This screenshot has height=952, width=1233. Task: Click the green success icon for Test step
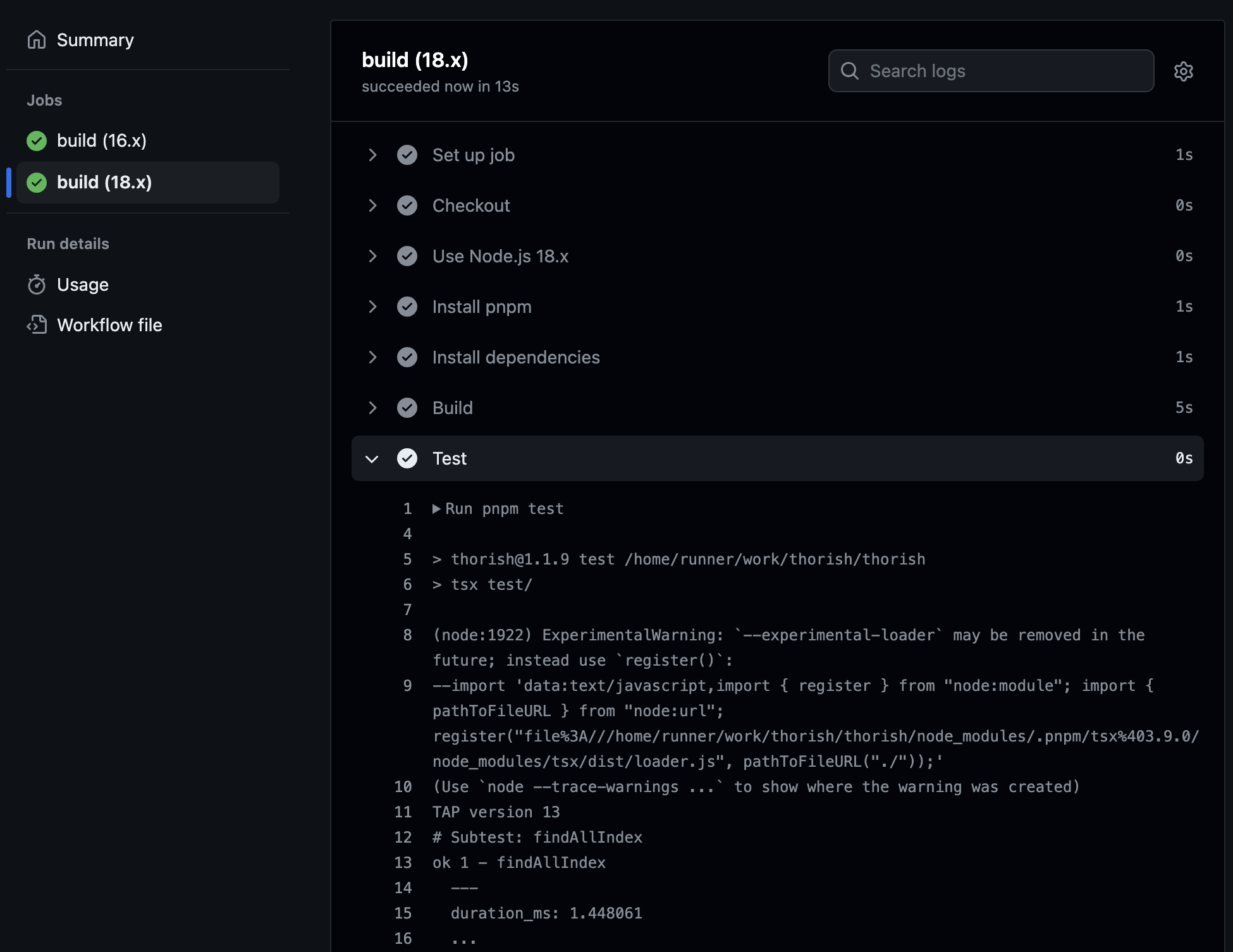(407, 458)
